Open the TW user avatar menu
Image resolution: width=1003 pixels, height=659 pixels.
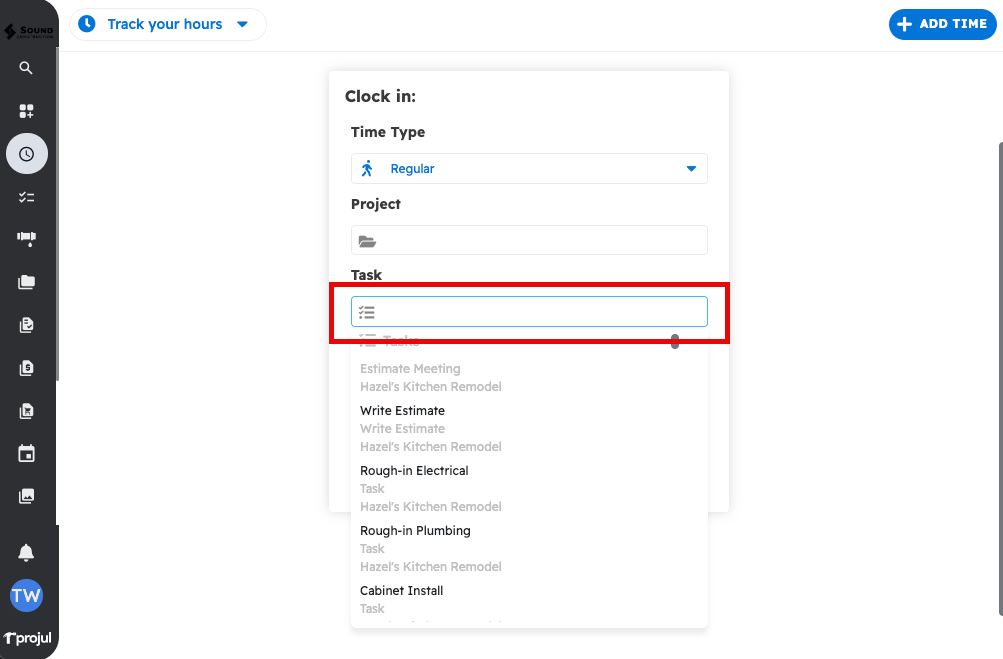coord(26,596)
